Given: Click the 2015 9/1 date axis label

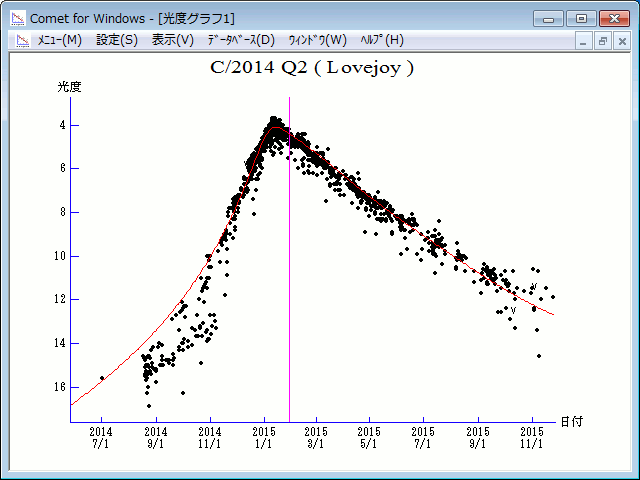Looking at the screenshot, I should coord(478,438).
